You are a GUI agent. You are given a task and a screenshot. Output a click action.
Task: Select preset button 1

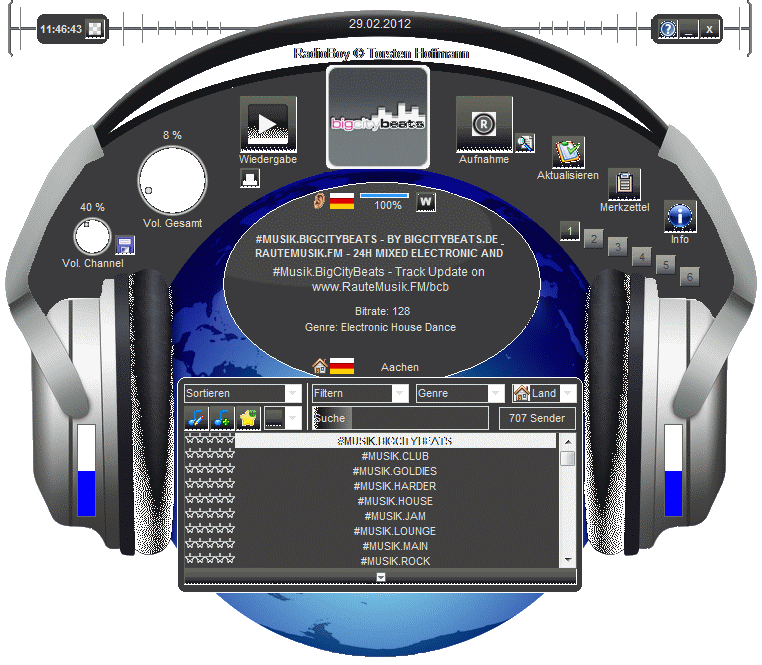coord(570,231)
